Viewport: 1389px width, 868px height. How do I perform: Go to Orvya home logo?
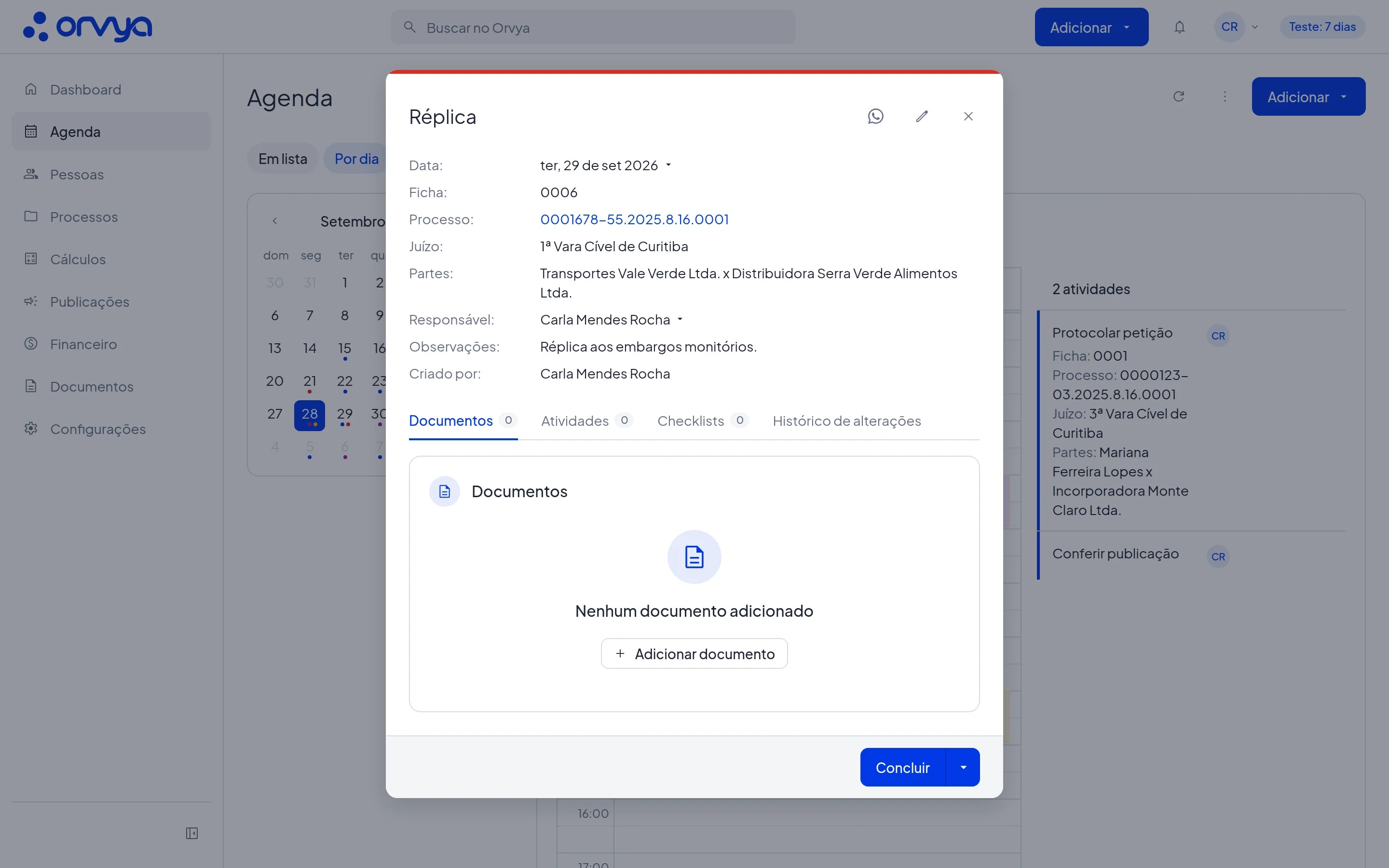[87, 27]
